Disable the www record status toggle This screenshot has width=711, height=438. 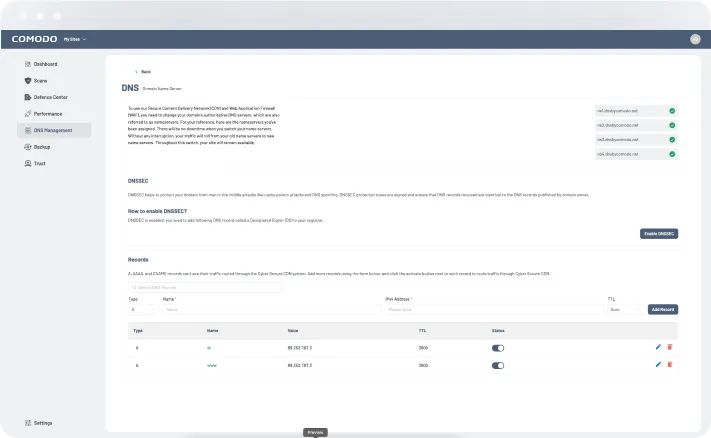pyautogui.click(x=498, y=366)
